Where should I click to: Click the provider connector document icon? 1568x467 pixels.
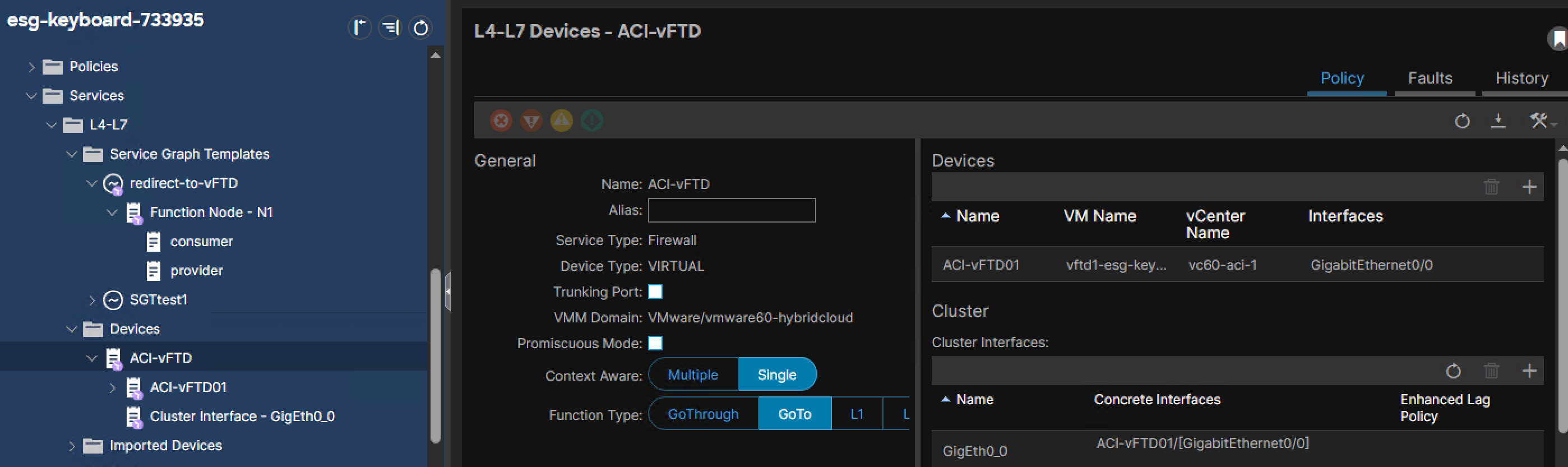154,271
